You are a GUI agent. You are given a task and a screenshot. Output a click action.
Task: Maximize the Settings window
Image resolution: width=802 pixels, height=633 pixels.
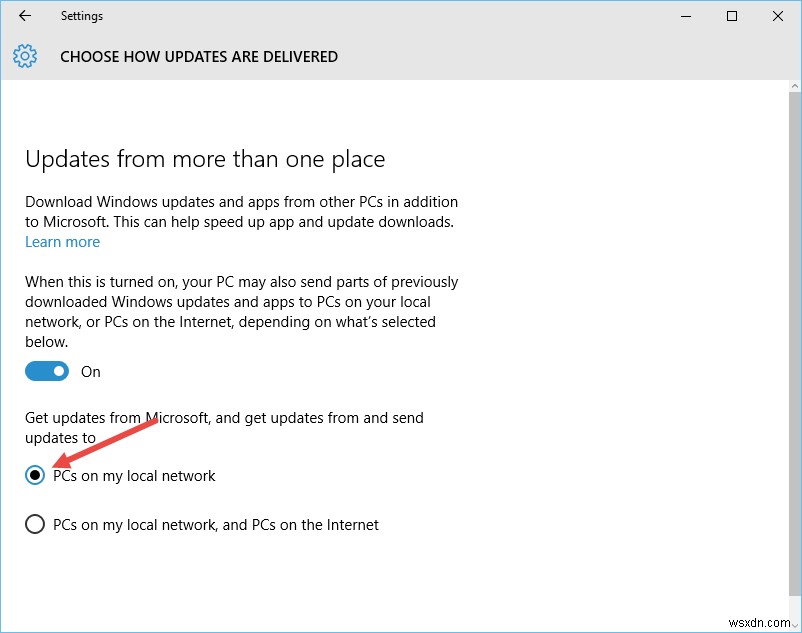732,16
